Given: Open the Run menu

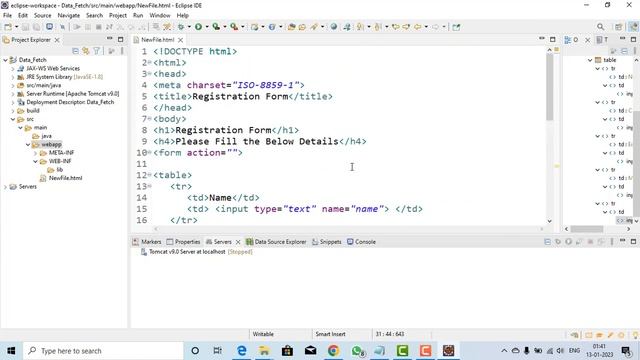Looking at the screenshot, I should (x=138, y=16).
